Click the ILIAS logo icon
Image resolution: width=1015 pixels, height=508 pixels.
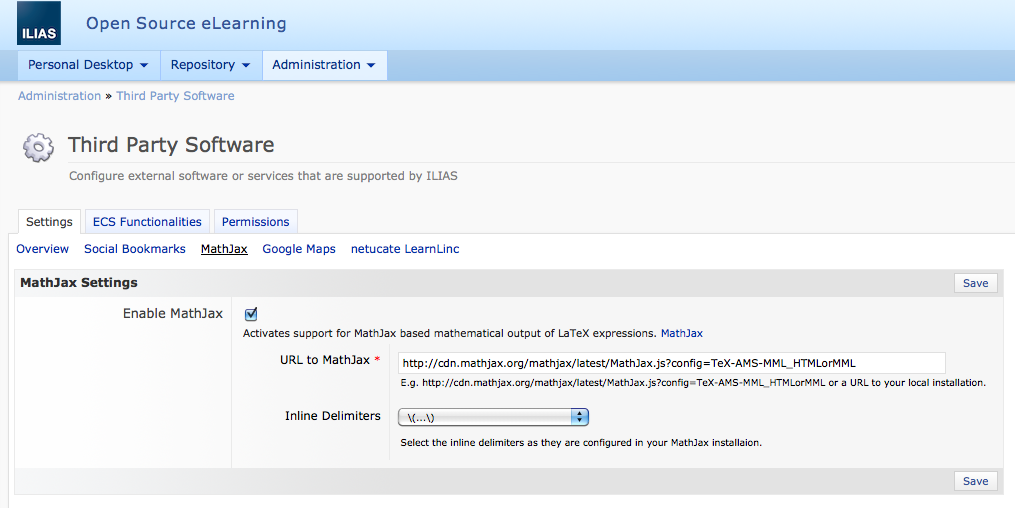point(39,23)
